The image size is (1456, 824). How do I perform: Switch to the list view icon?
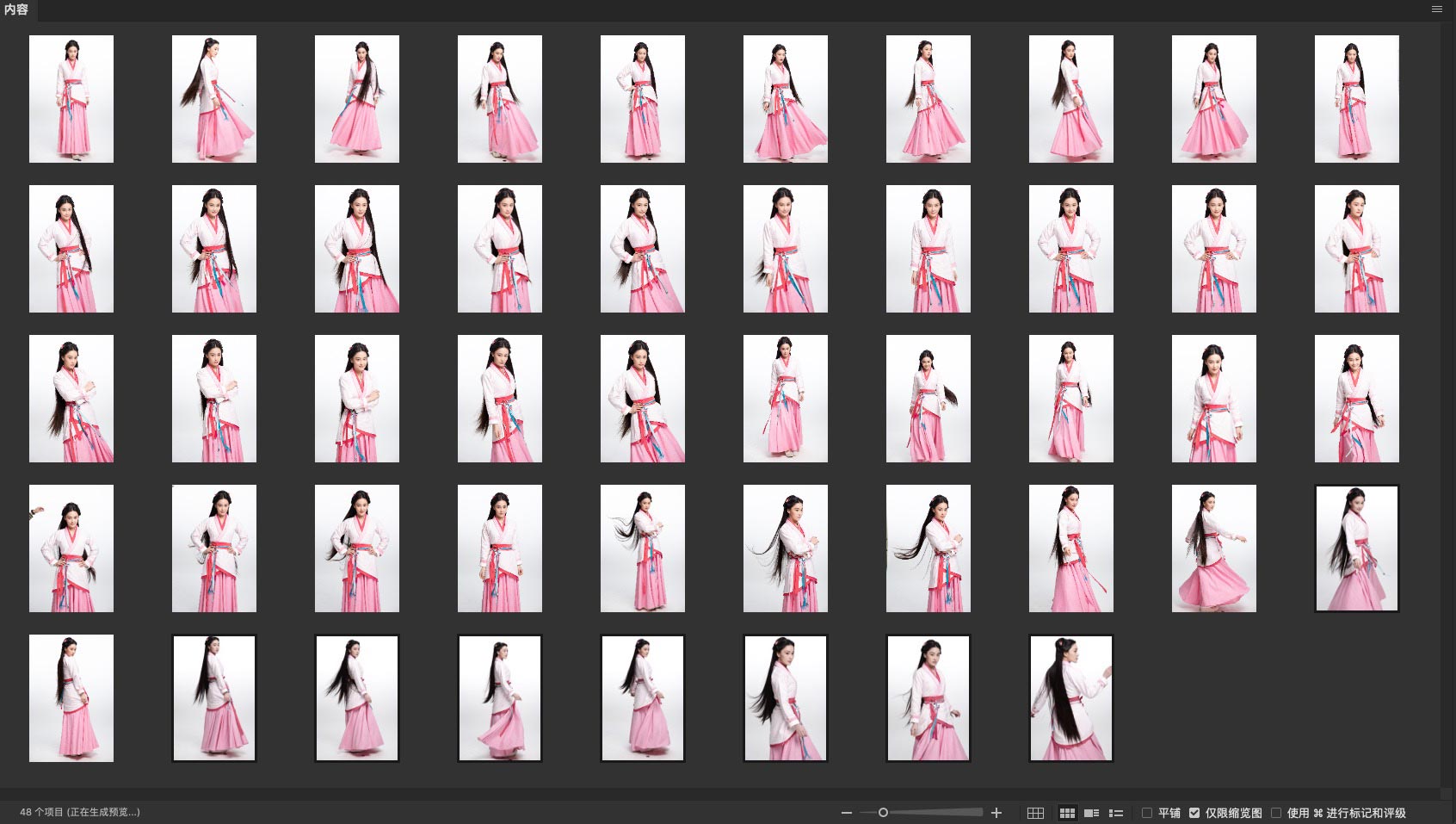(1116, 813)
